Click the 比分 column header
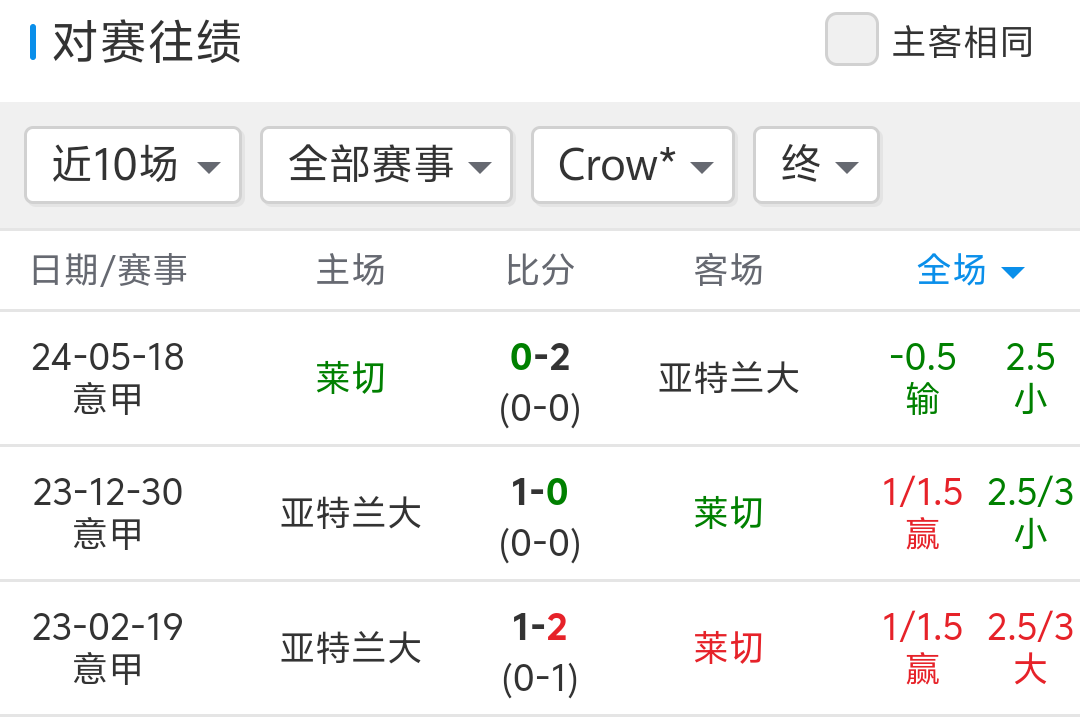Image resolution: width=1080 pixels, height=728 pixels. click(540, 270)
